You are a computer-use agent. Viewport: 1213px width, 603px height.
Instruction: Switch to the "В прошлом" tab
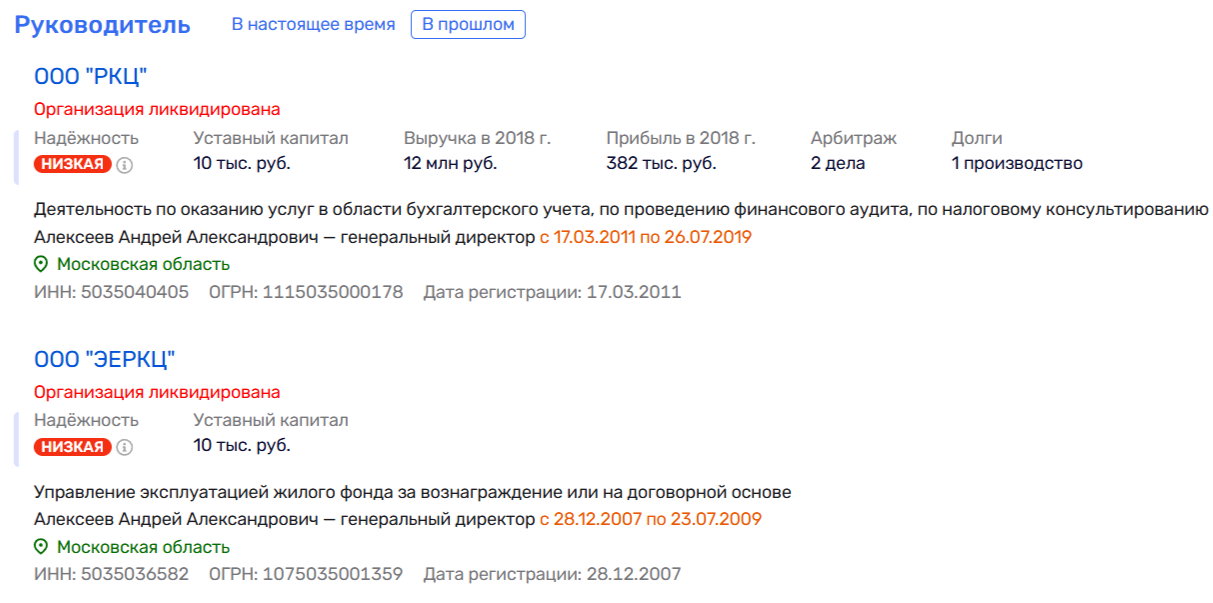coord(469,24)
